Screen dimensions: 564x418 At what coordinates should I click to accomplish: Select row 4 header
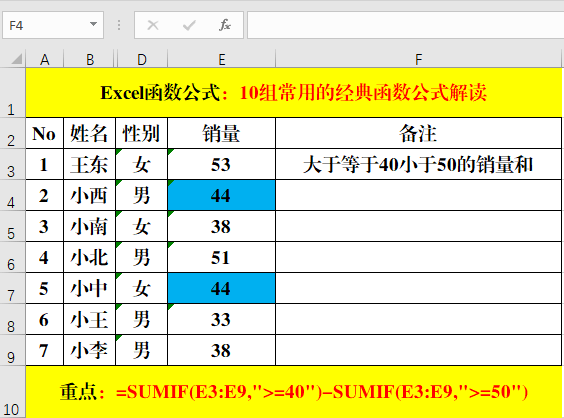pyautogui.click(x=13, y=195)
